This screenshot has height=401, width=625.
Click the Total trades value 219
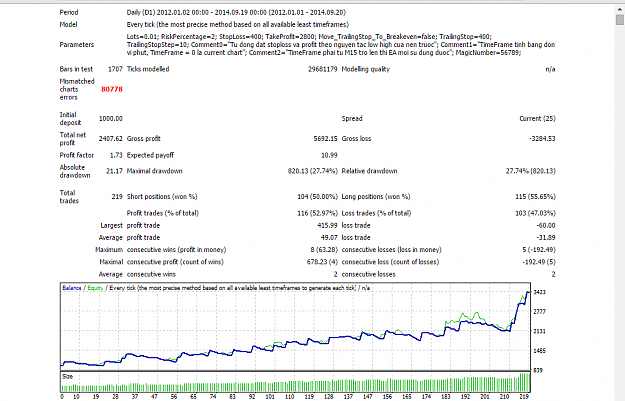tap(117, 197)
